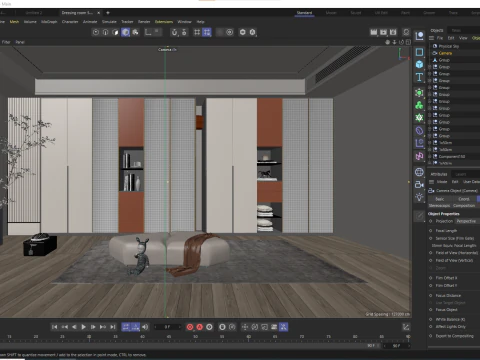
Task: Open the Character menu
Action: coord(70,22)
